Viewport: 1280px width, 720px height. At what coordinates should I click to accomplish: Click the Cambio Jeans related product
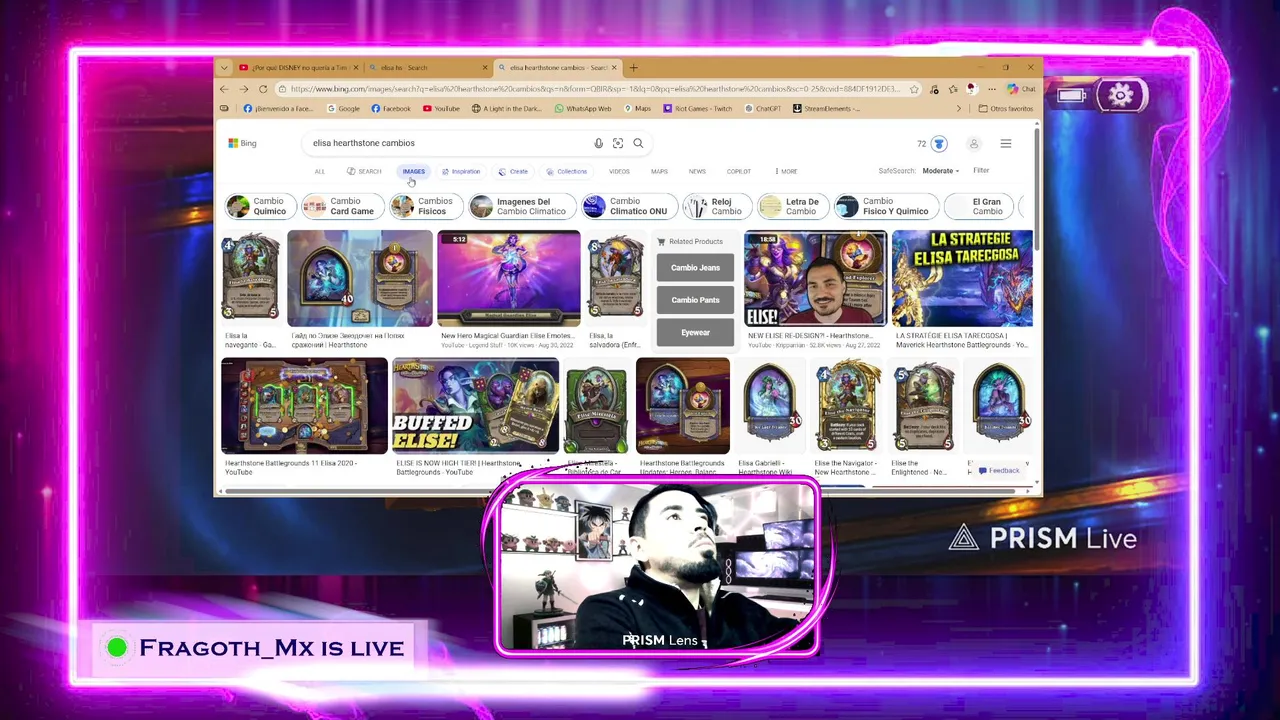pyautogui.click(x=695, y=268)
